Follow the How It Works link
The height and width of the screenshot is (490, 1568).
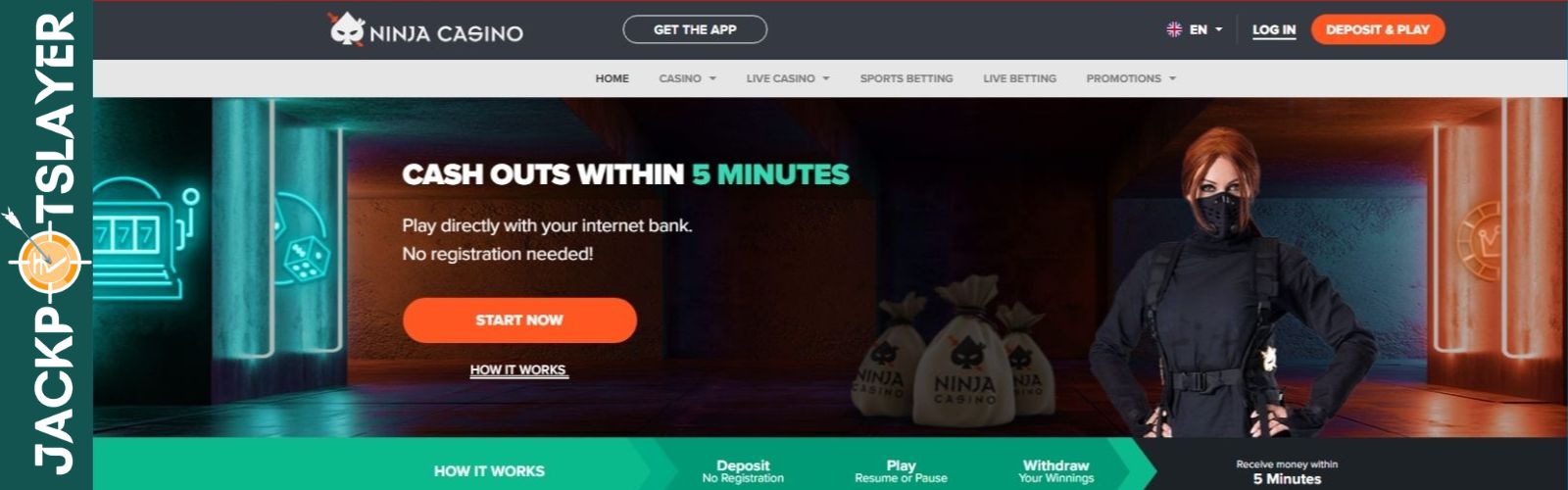(518, 369)
